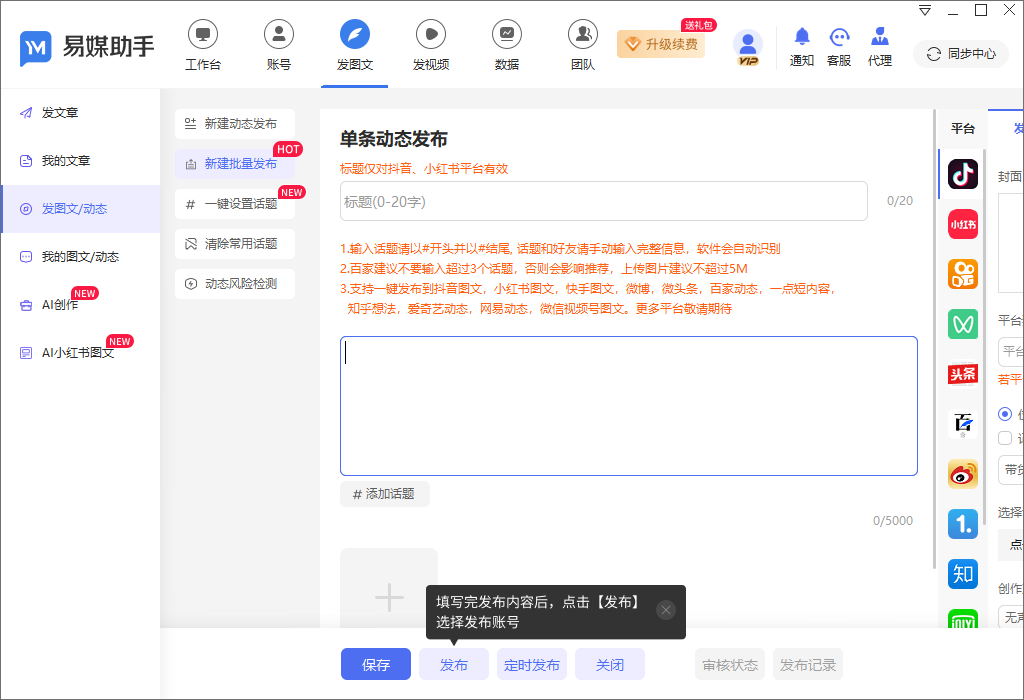The width and height of the screenshot is (1024, 700).
Task: Select the 一点 platform icon
Action: [x=963, y=524]
